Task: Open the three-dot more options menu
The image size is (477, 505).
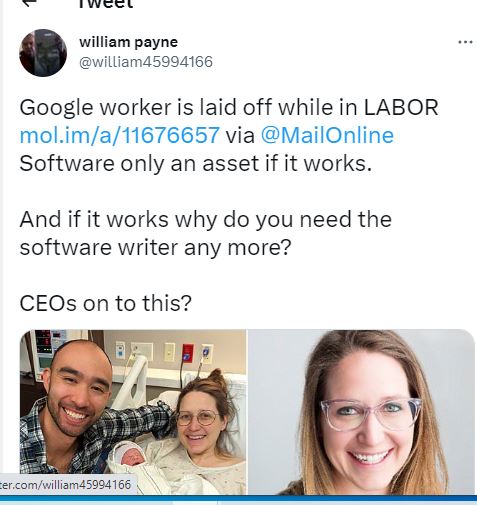Action: point(465,42)
